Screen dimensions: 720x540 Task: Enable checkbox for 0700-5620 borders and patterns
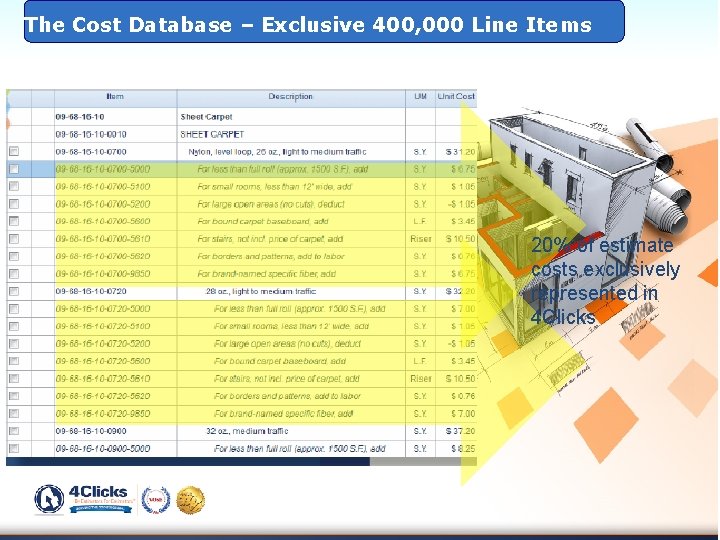point(14,256)
